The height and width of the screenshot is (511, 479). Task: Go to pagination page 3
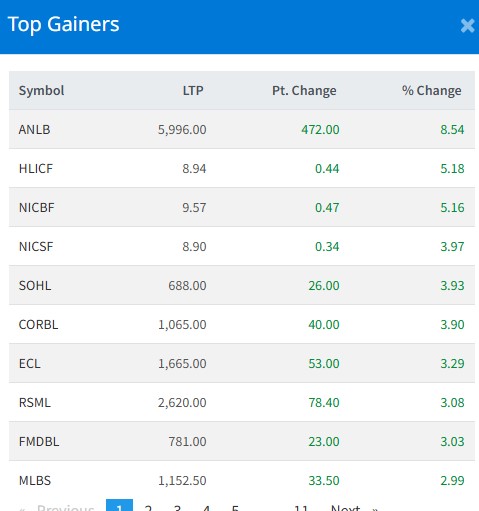tap(177, 507)
